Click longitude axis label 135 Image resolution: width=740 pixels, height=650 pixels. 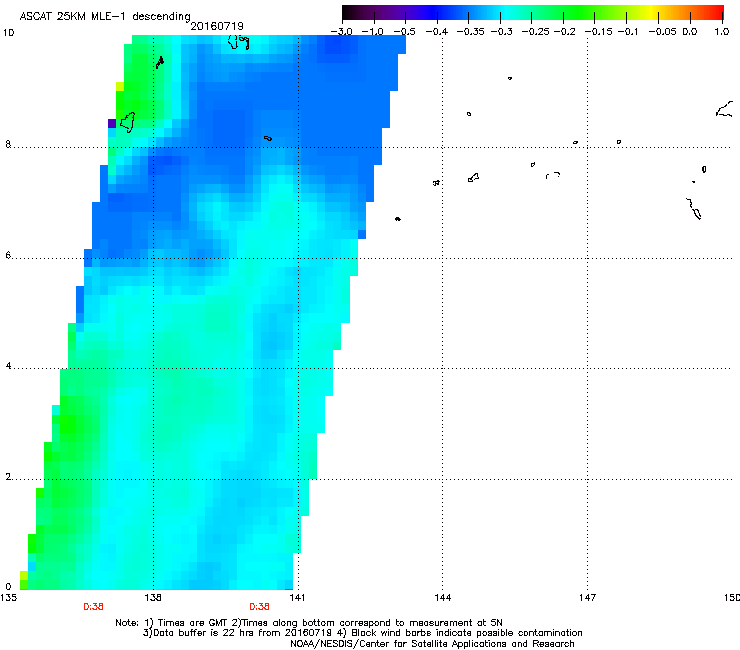tap(8, 598)
